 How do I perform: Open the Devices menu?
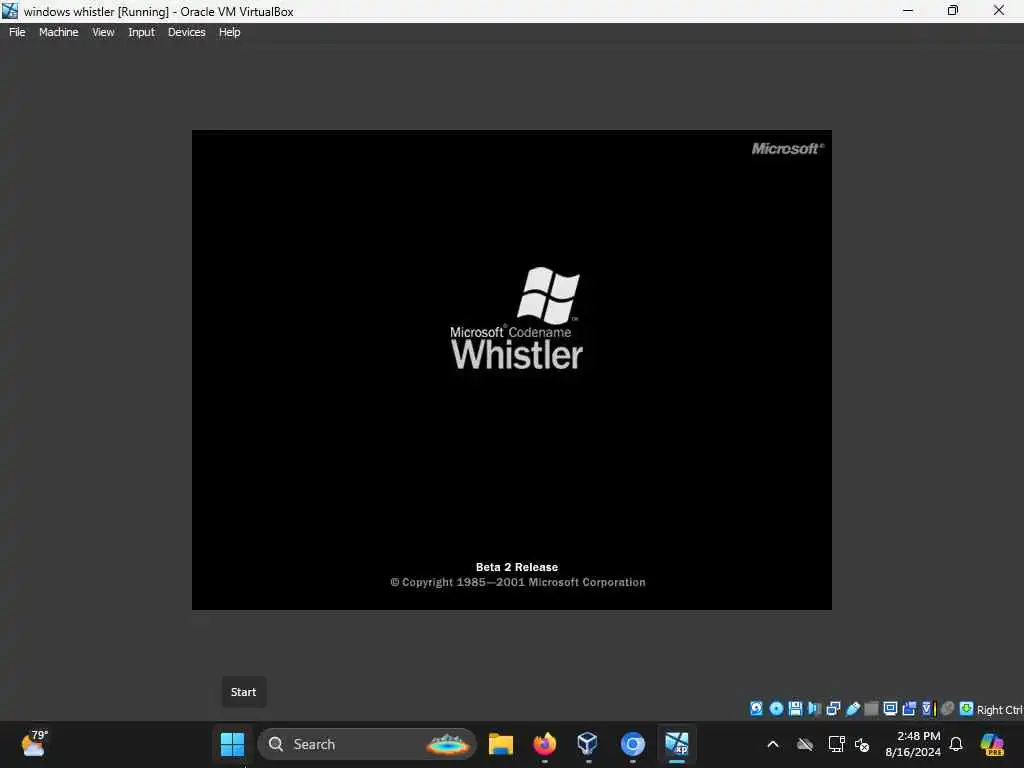point(186,32)
